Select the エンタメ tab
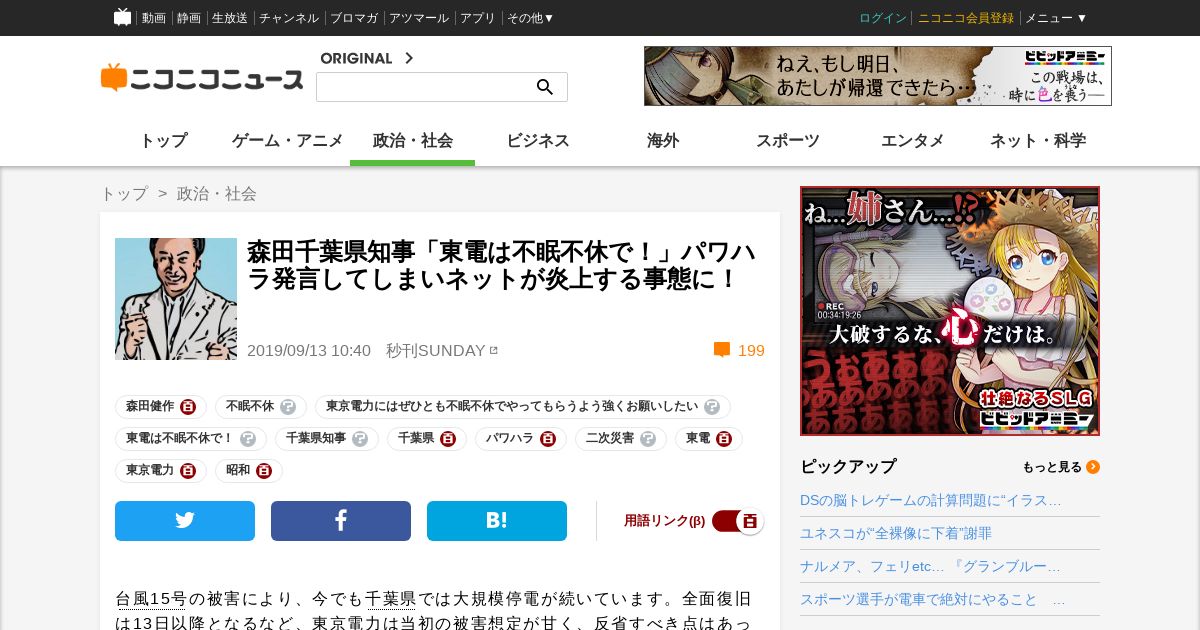 tap(913, 141)
